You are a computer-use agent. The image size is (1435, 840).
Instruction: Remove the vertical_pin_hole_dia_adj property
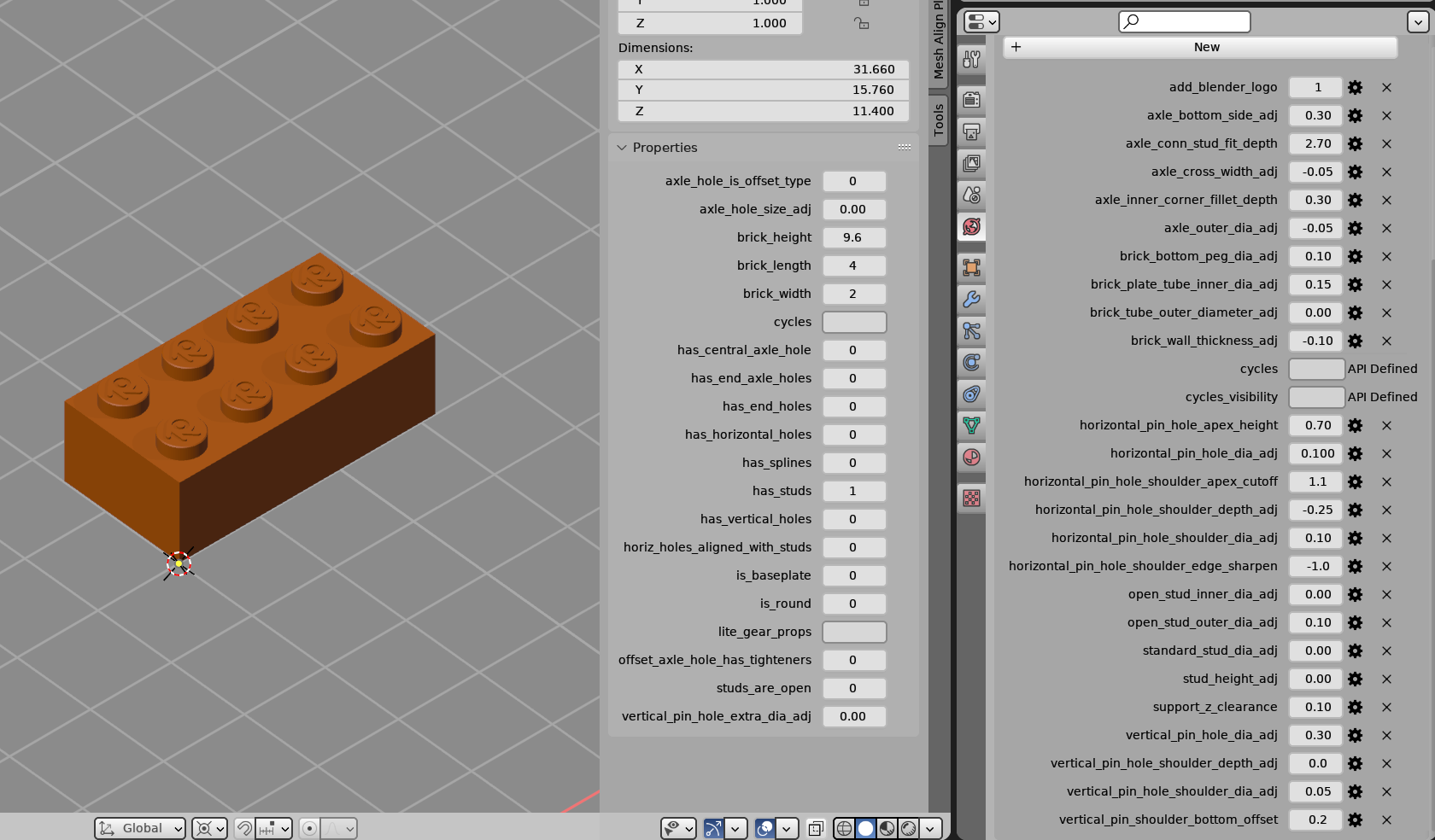1386,735
